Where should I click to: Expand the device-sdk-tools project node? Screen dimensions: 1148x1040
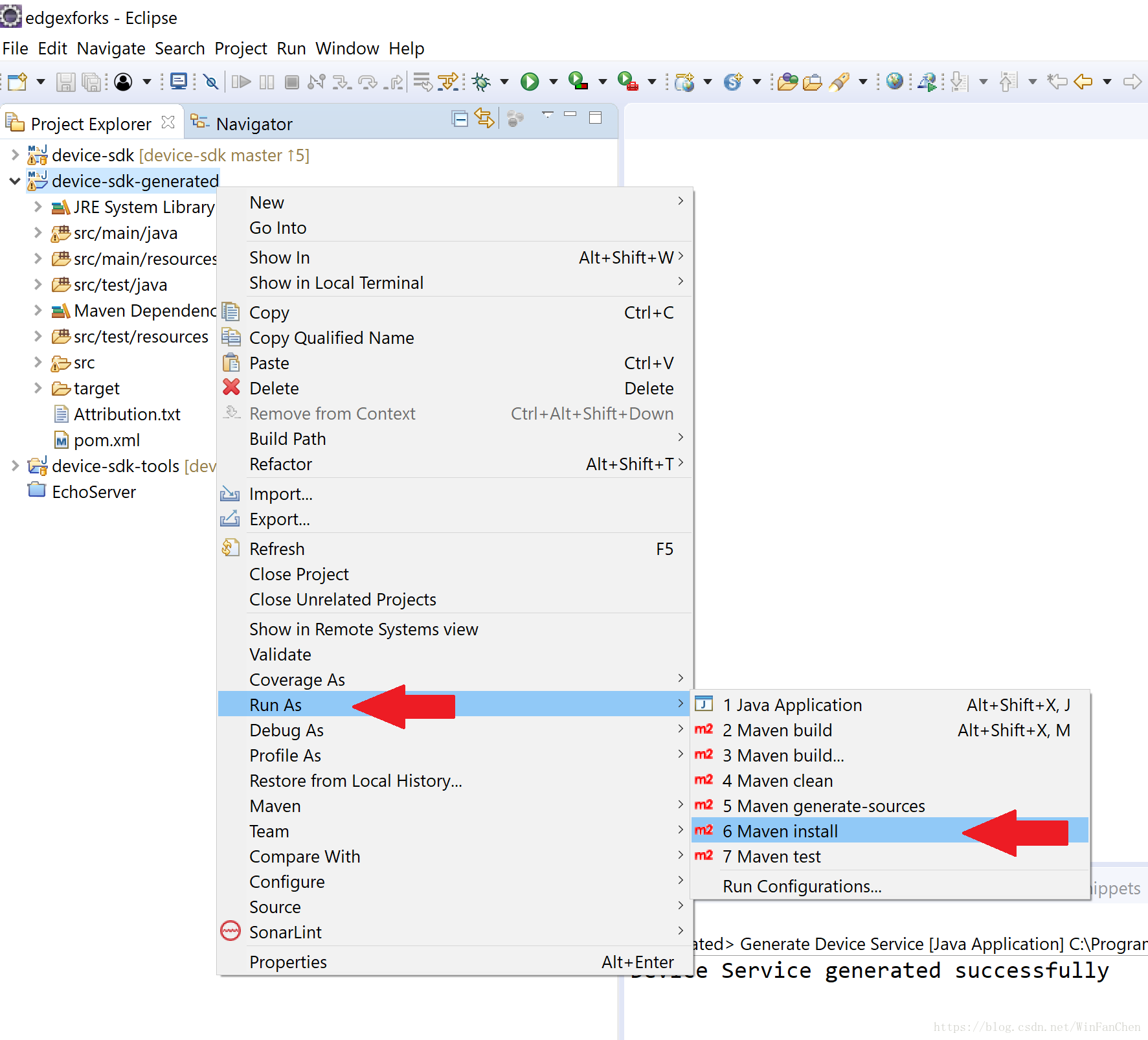coord(15,466)
